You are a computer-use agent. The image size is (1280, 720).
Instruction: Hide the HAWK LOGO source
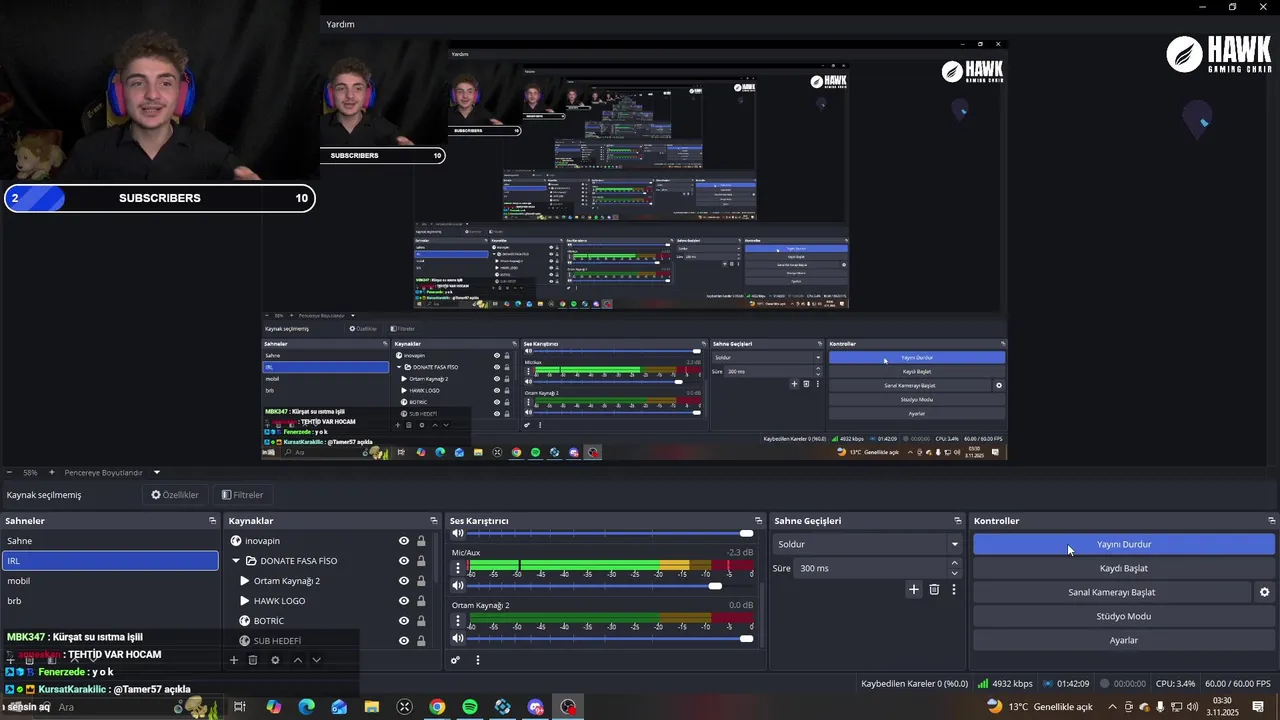(404, 601)
